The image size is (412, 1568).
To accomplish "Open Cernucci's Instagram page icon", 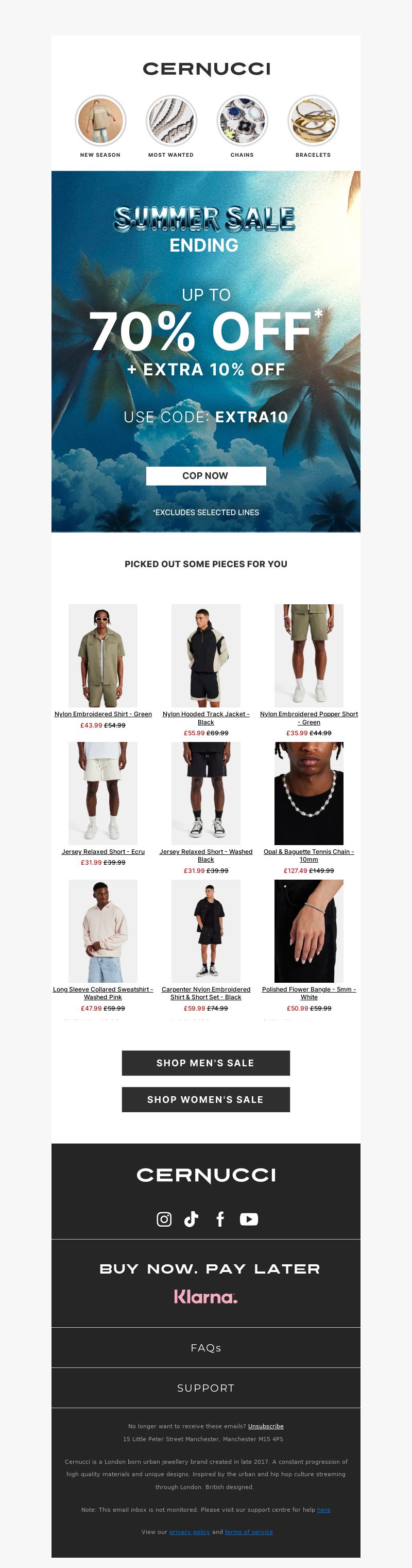I will (164, 1218).
